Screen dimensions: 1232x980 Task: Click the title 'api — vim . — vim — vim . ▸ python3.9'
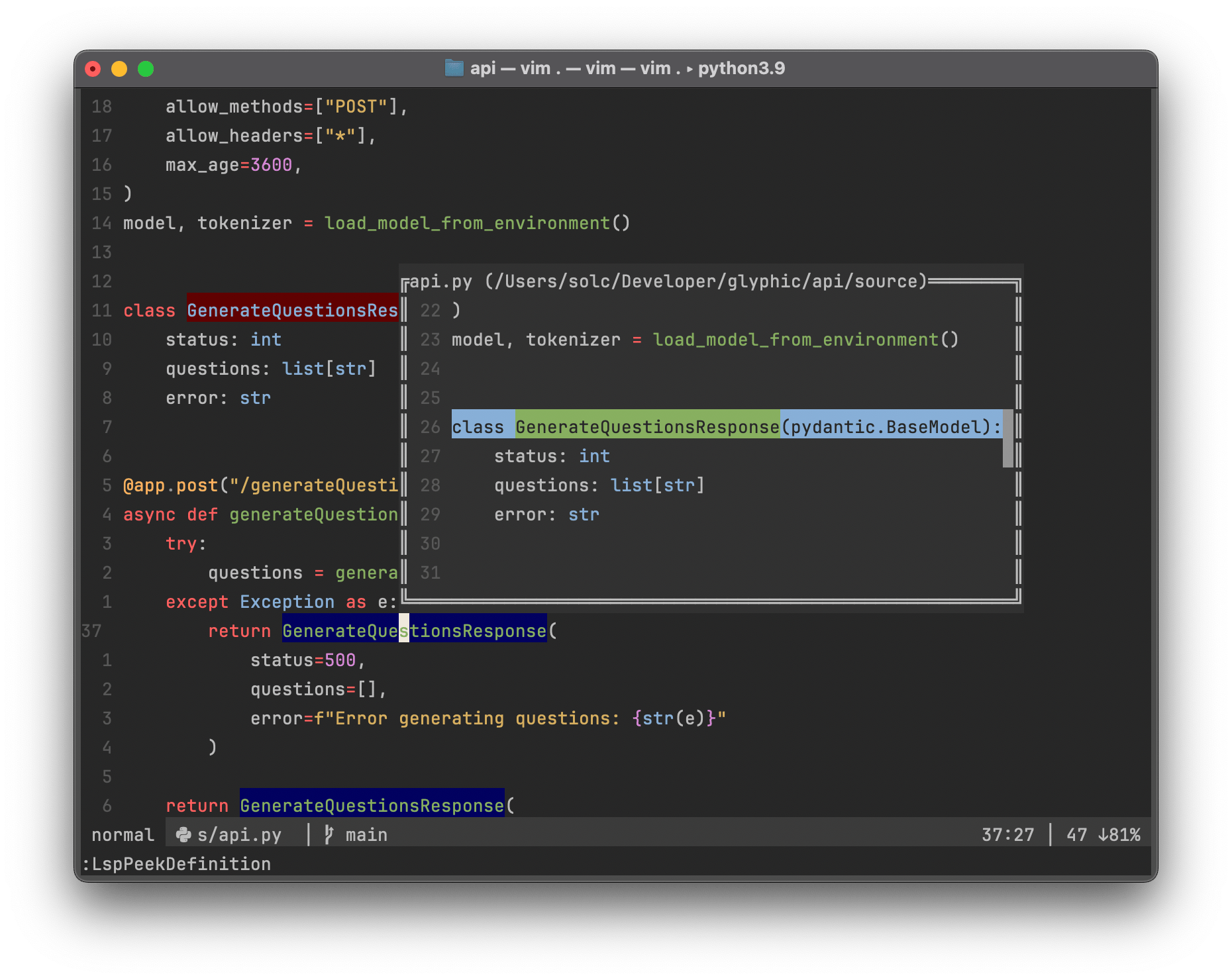click(627, 68)
